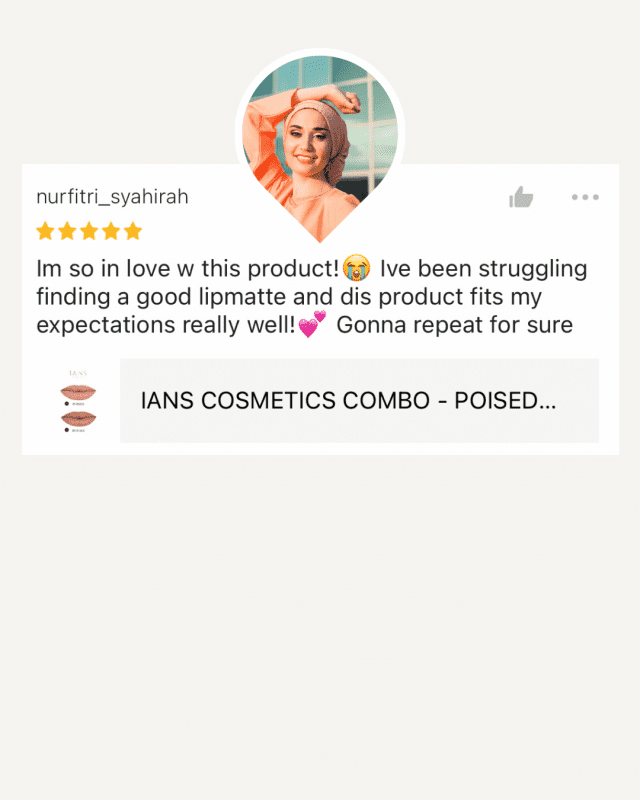Click the "Im so in love" review line
This screenshot has height=800, width=640.
[x=311, y=268]
